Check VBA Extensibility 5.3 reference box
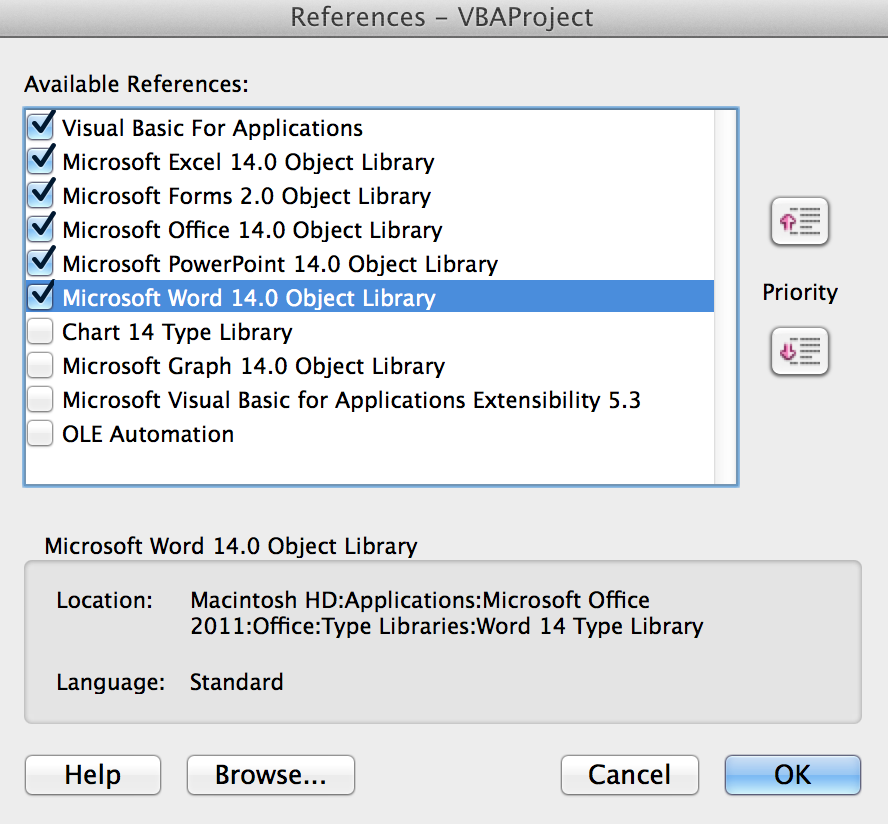The width and height of the screenshot is (888, 824). coord(41,399)
